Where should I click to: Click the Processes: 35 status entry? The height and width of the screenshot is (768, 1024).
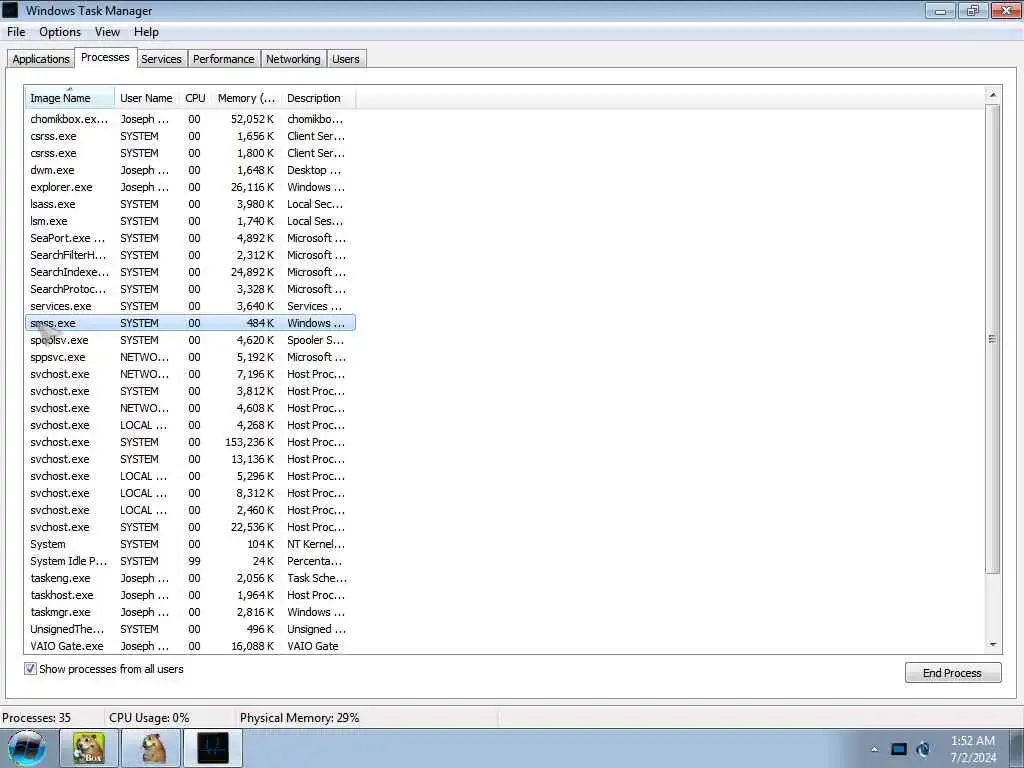[x=37, y=718]
